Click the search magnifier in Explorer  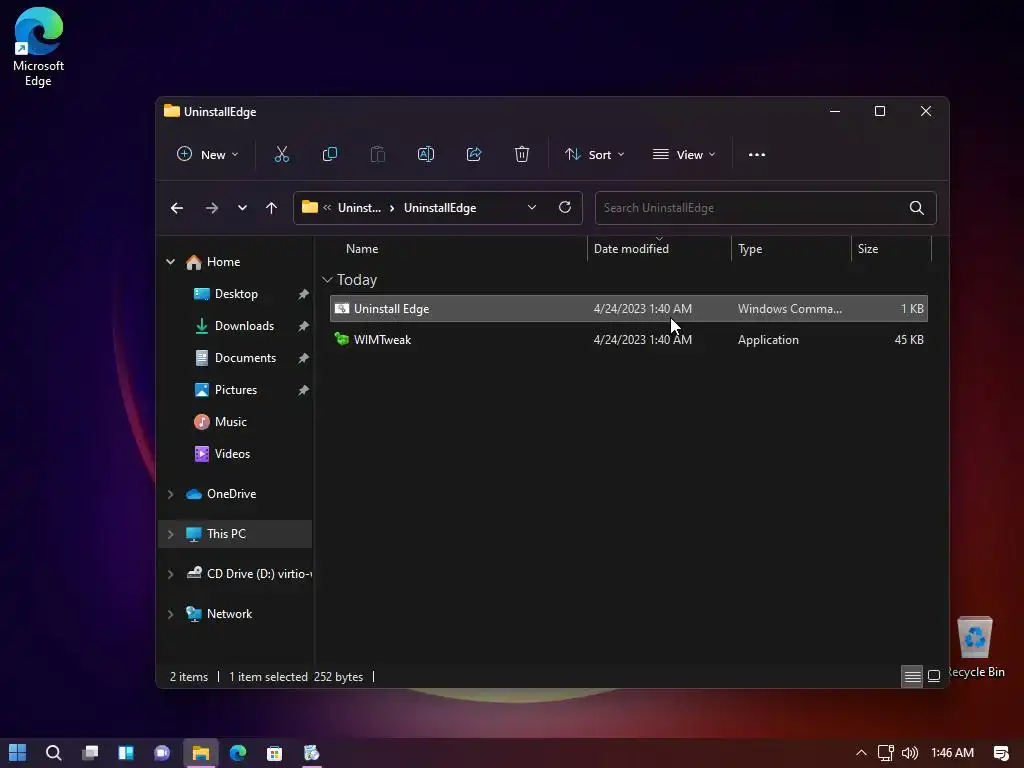coord(917,208)
